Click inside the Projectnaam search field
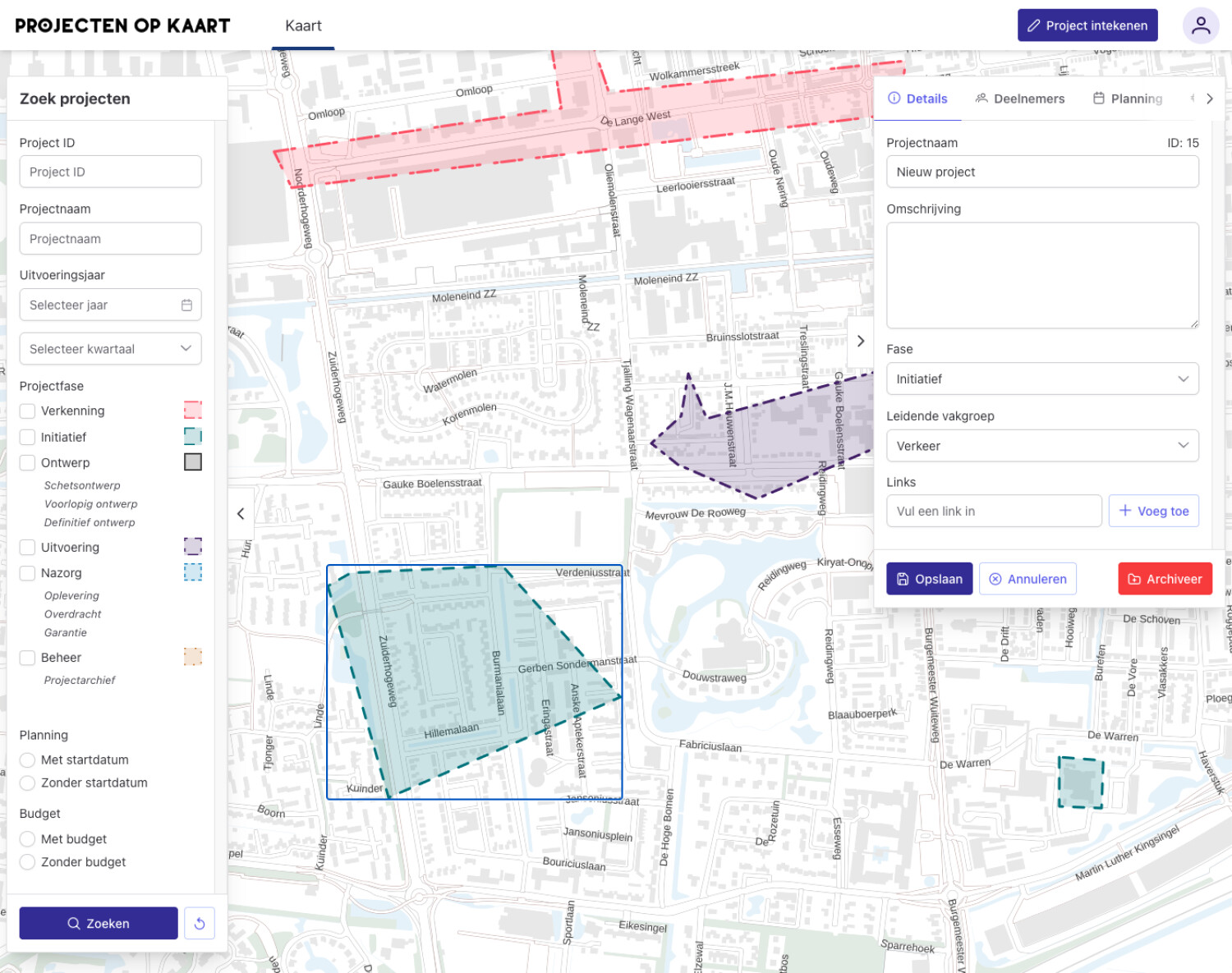Image resolution: width=1232 pixels, height=973 pixels. [110, 238]
